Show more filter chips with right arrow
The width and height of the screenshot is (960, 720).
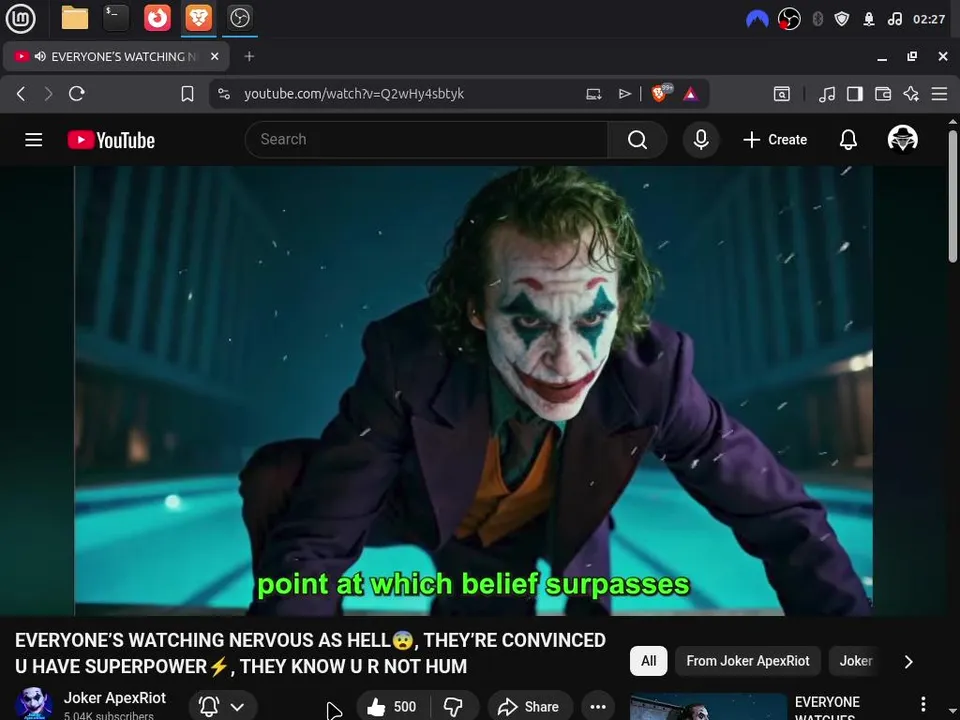909,661
